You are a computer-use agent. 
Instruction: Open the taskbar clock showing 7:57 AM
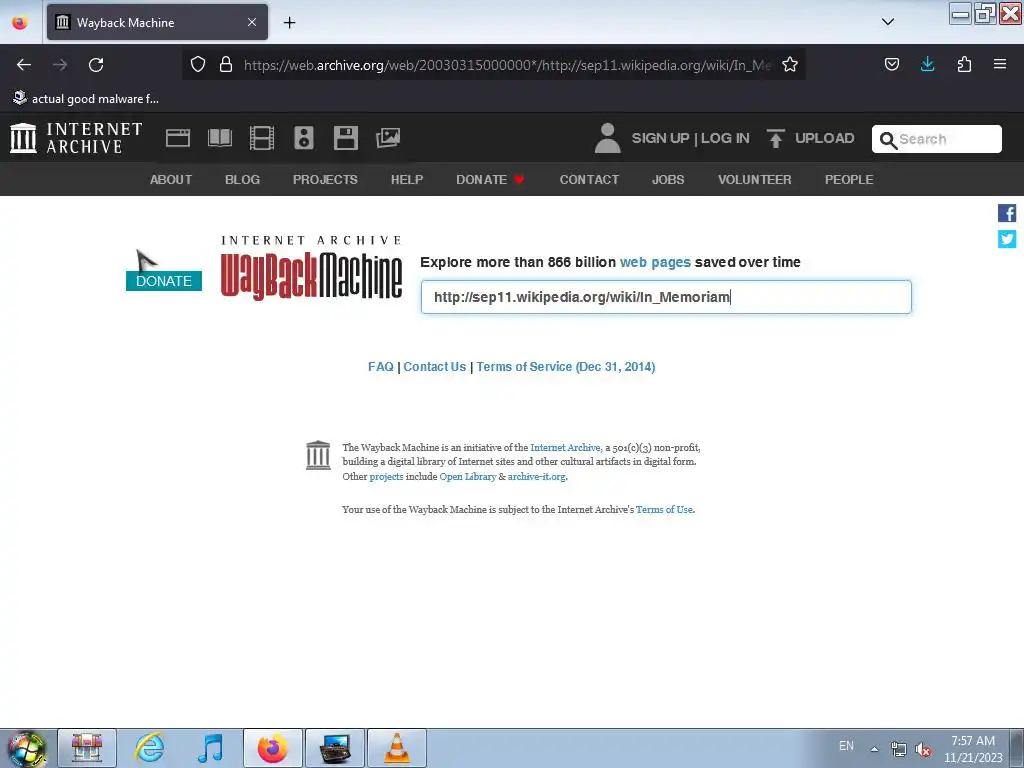973,749
